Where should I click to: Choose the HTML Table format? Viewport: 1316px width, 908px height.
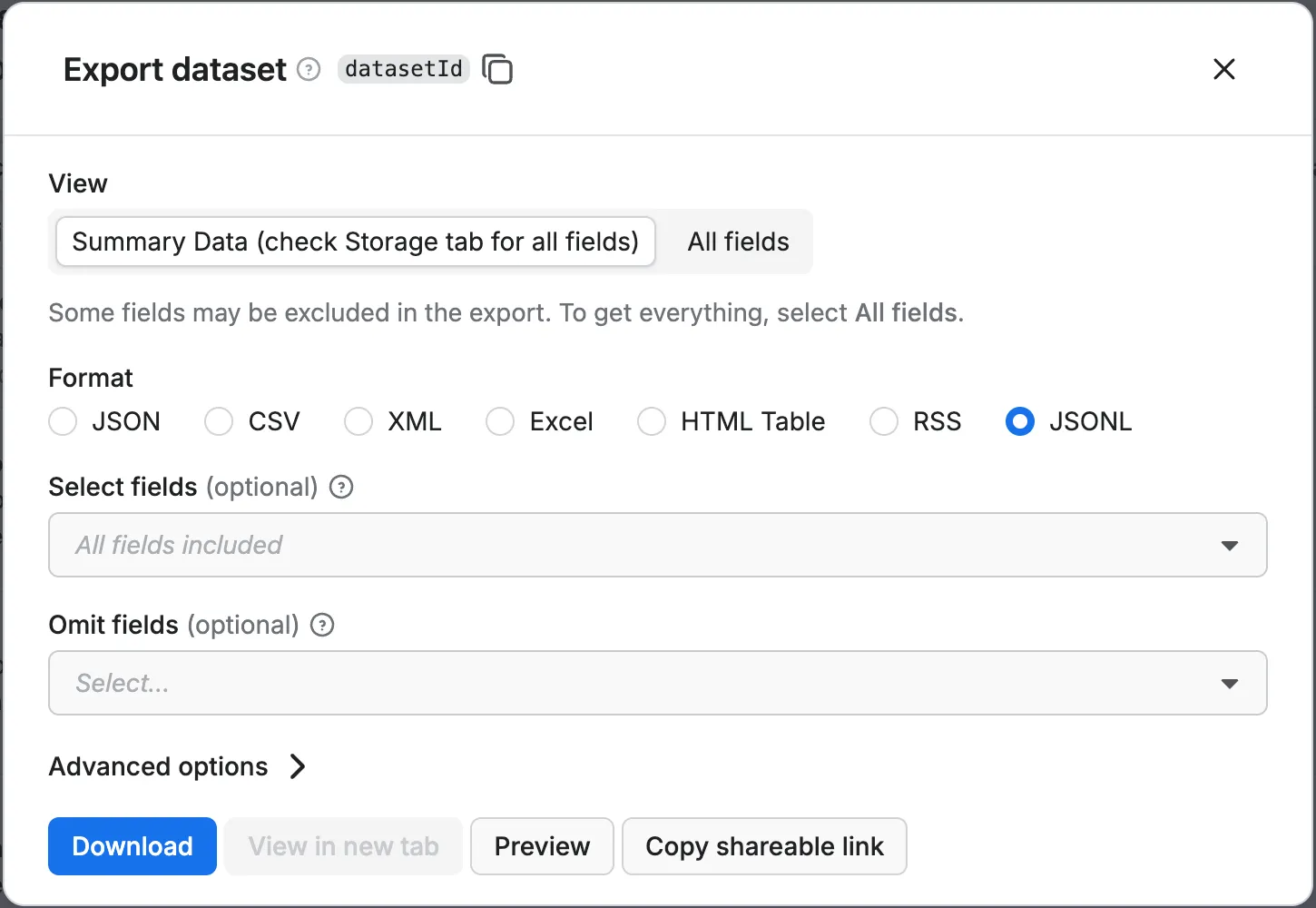point(652,421)
